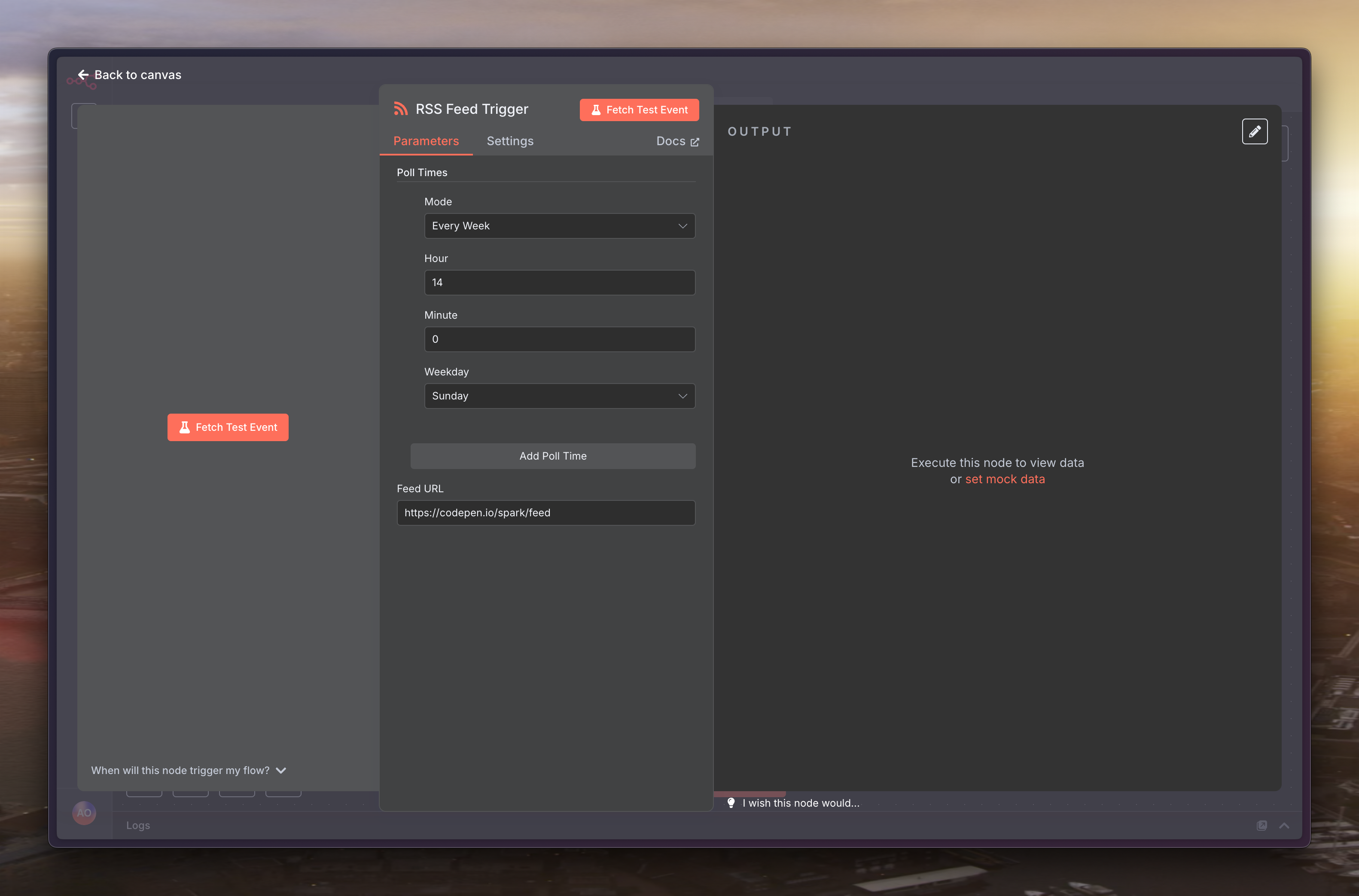Viewport: 1359px width, 896px height.
Task: Click the Logs pop-out window icon
Action: point(1262,825)
